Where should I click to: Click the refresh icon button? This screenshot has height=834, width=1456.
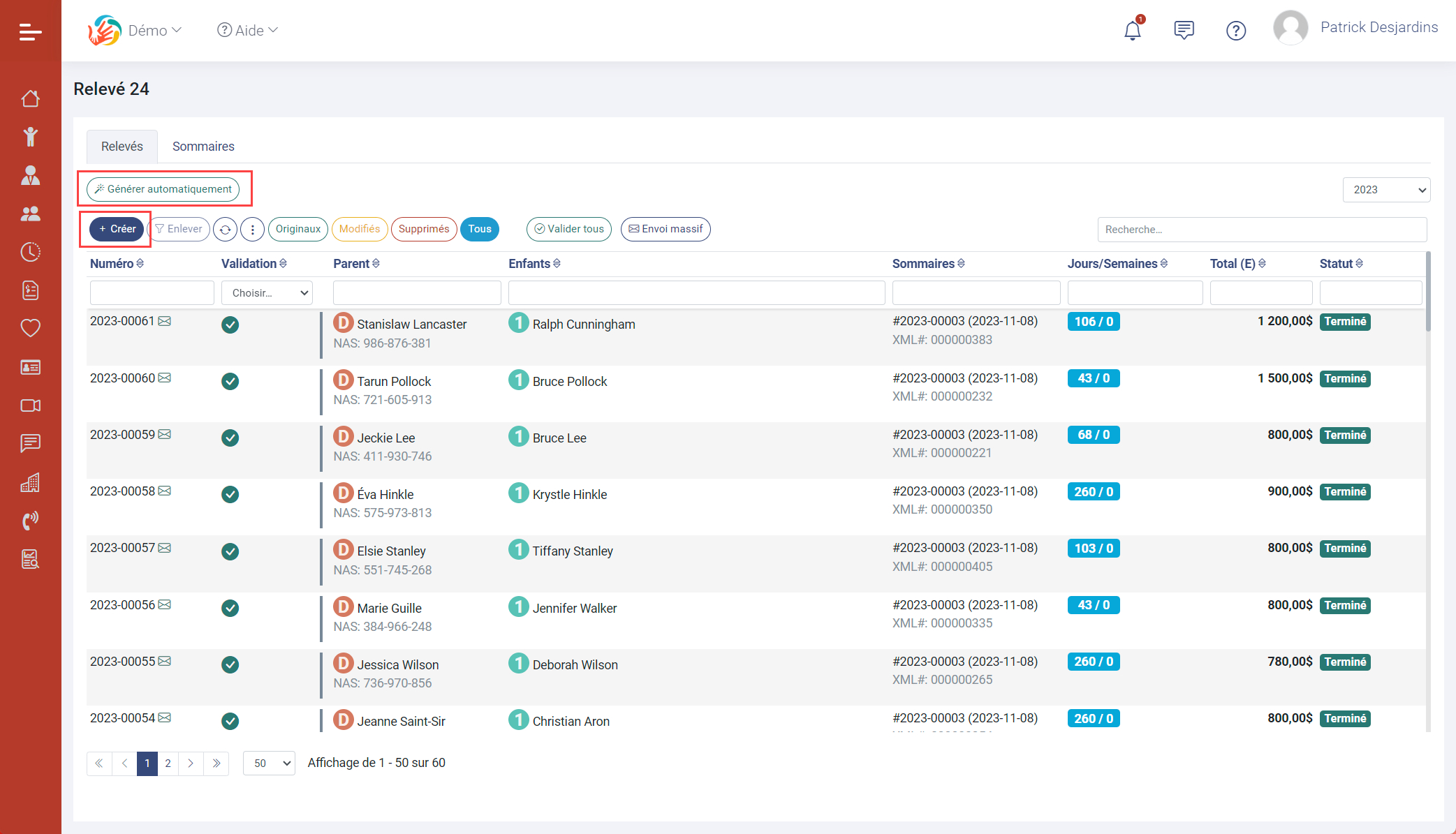(x=225, y=230)
